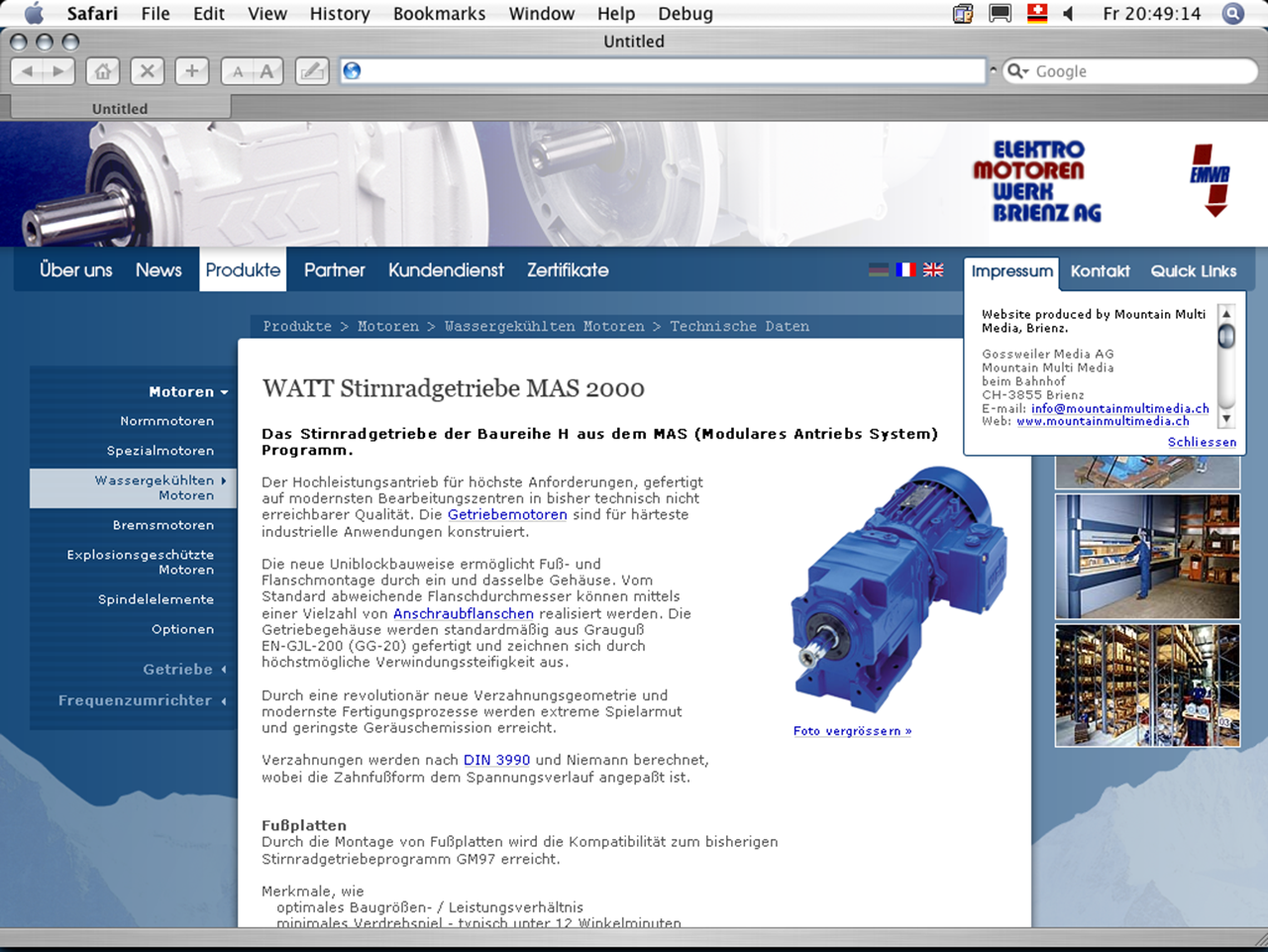Open Bremsmotoren in the sidebar
This screenshot has width=1268, height=952.
click(163, 525)
